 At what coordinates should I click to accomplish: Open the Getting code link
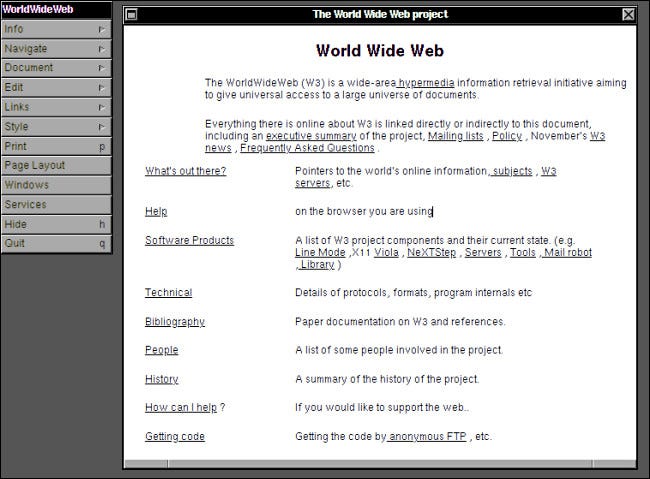pyautogui.click(x=175, y=437)
